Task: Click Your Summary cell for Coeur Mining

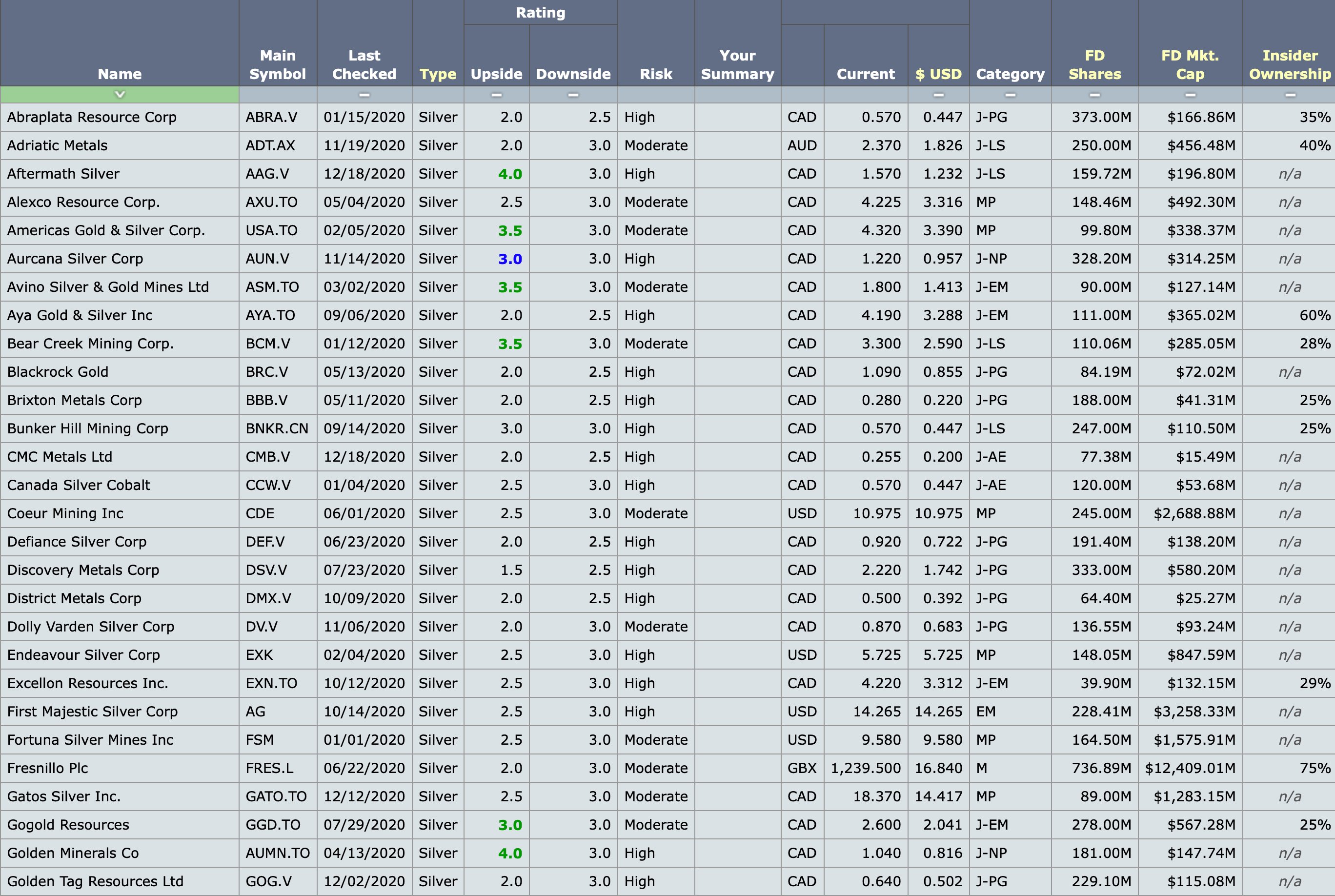Action: tap(737, 513)
